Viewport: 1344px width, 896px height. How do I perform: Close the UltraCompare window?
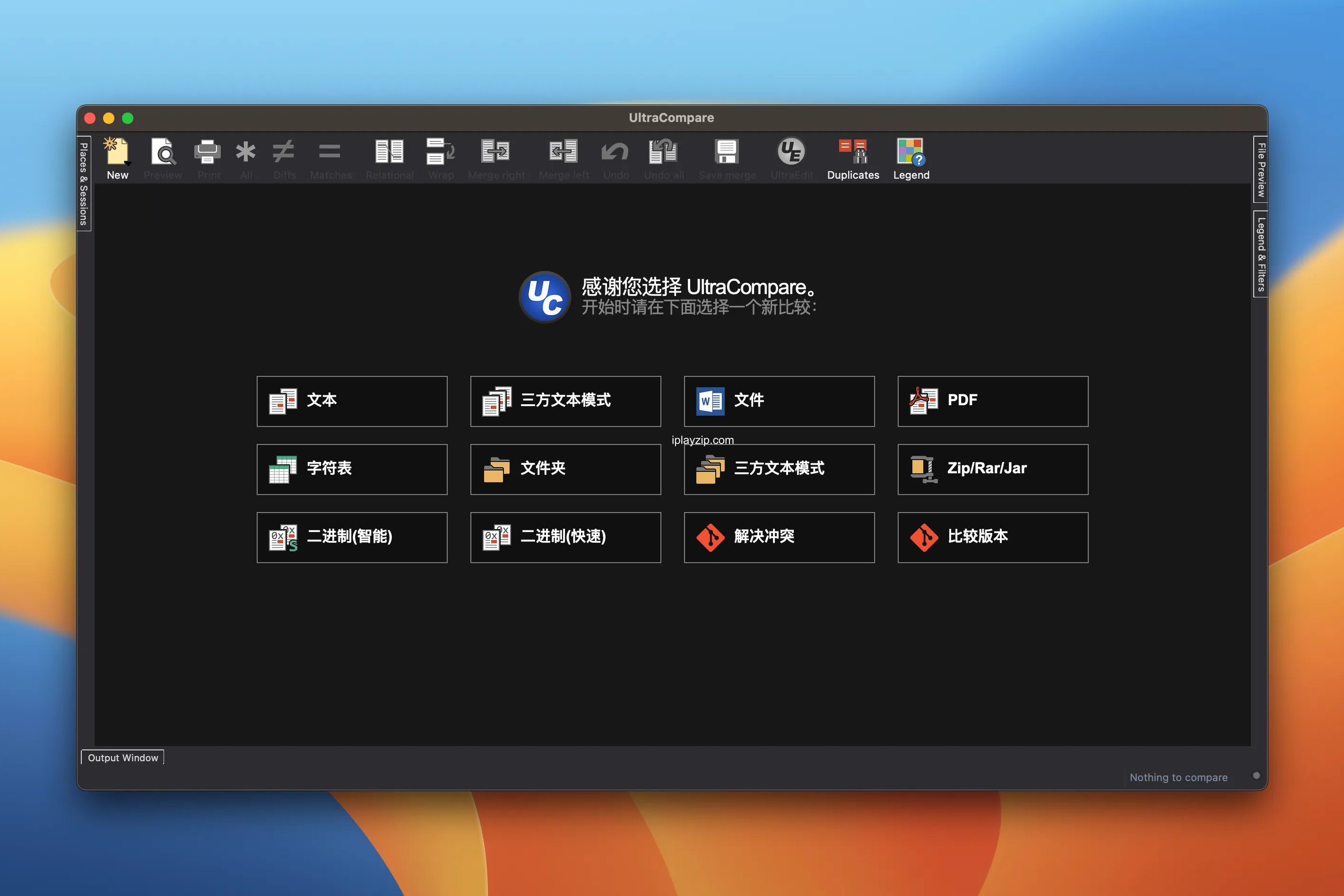tap(90, 118)
